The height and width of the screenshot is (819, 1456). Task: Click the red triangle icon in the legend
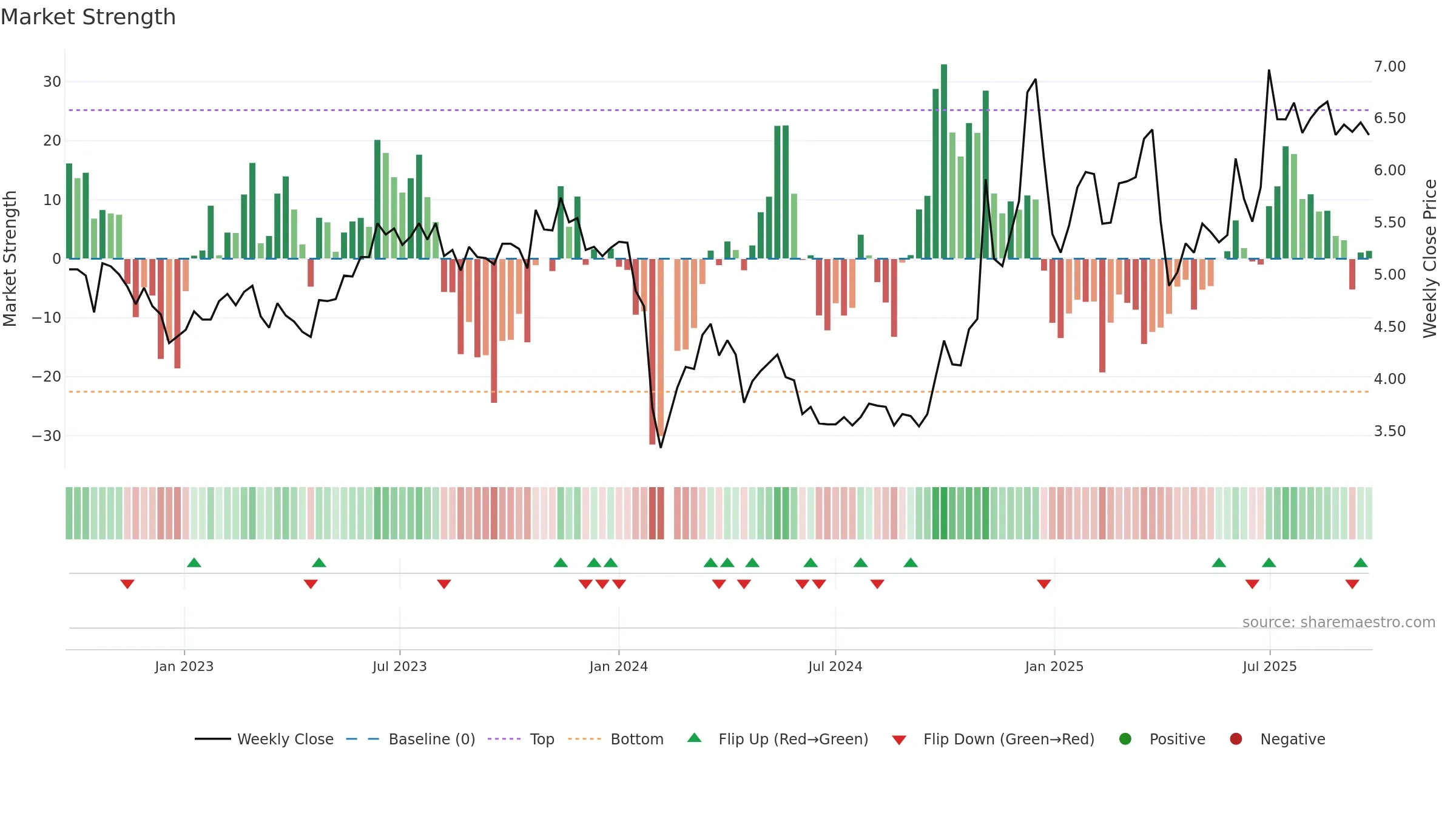coord(899,740)
